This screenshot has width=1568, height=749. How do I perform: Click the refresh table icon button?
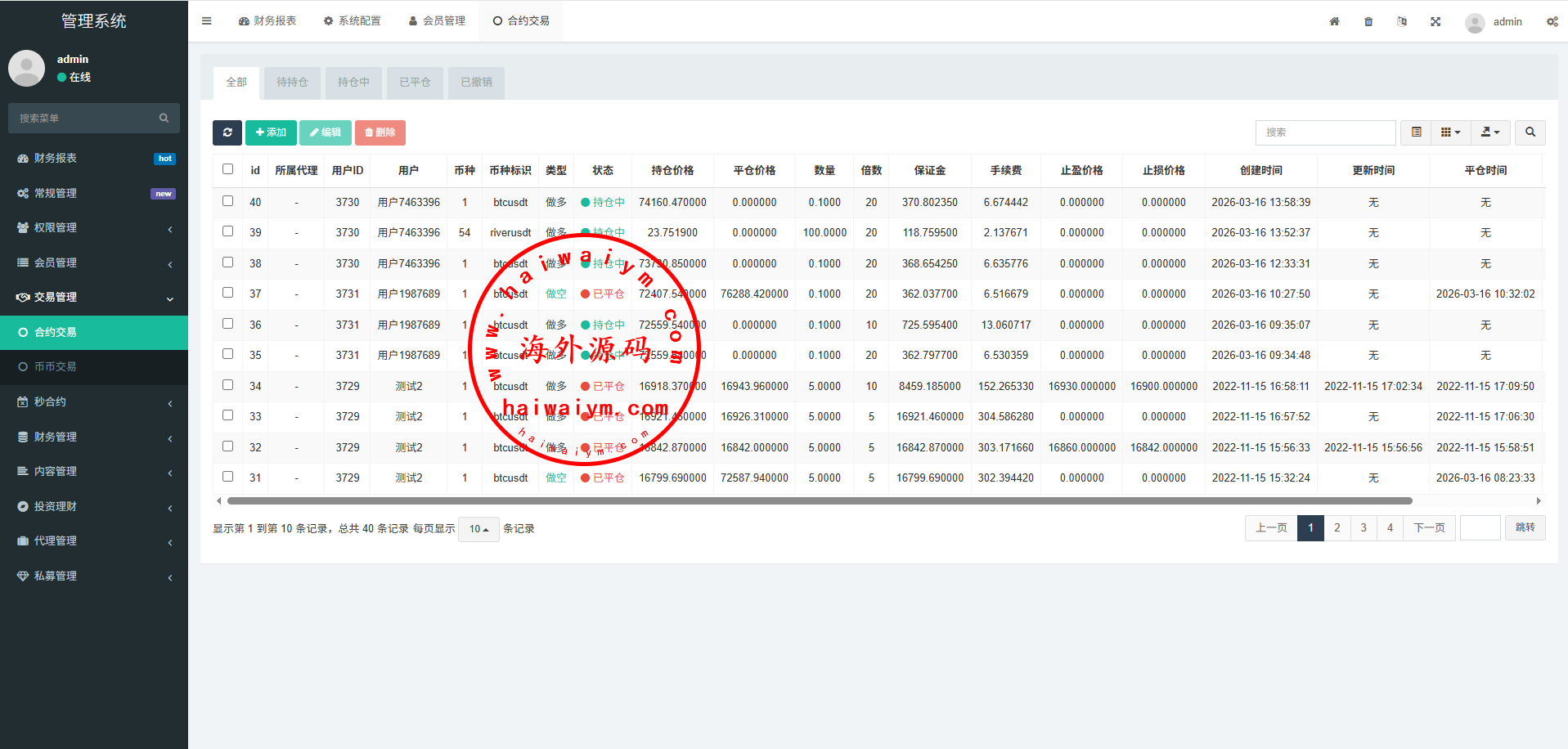tap(227, 132)
